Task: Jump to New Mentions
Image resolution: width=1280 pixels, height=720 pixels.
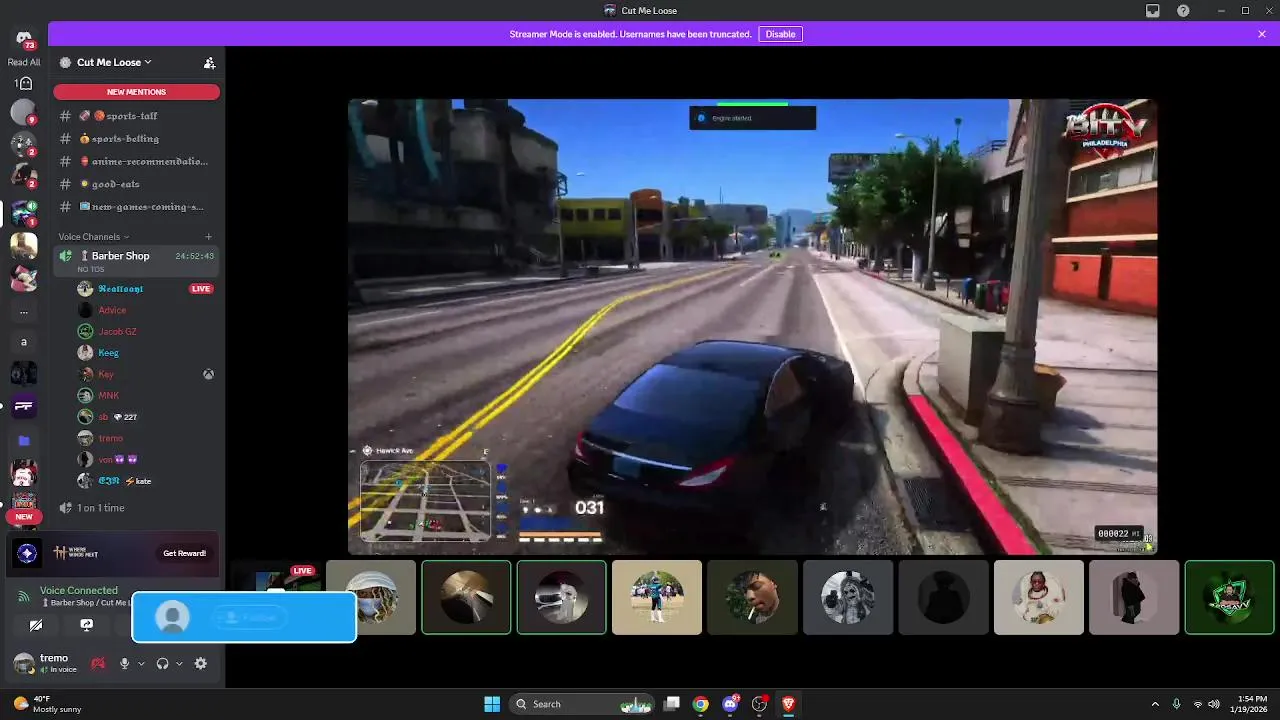Action: [x=137, y=92]
